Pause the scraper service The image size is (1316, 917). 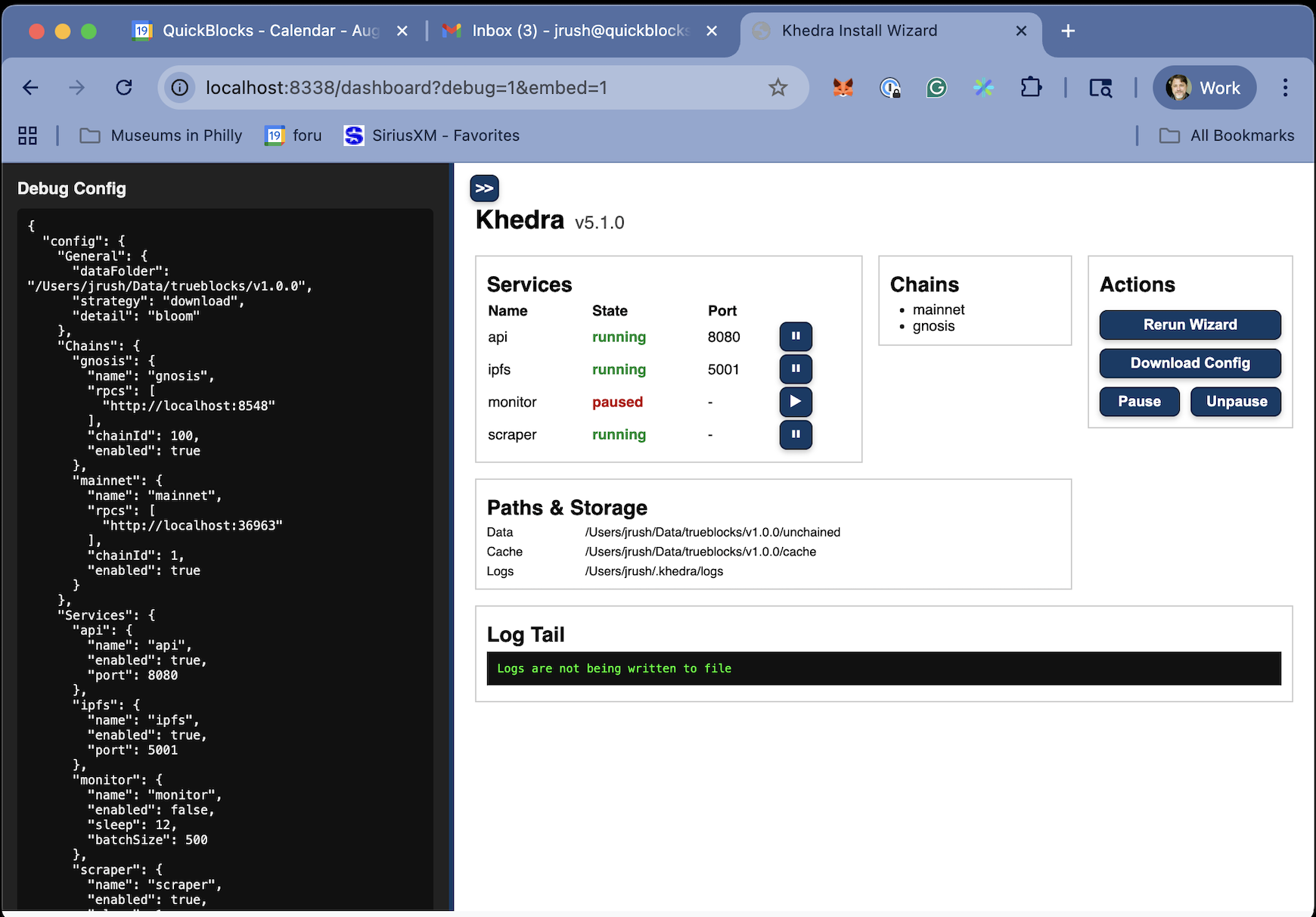[x=796, y=434]
